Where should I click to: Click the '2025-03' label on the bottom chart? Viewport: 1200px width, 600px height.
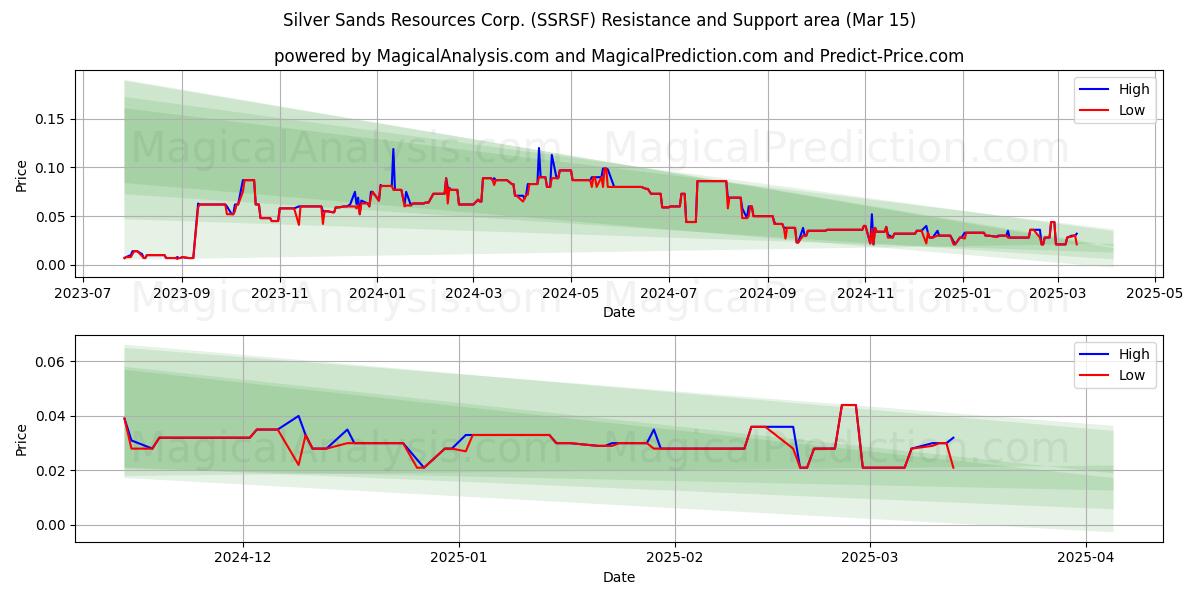click(870, 560)
